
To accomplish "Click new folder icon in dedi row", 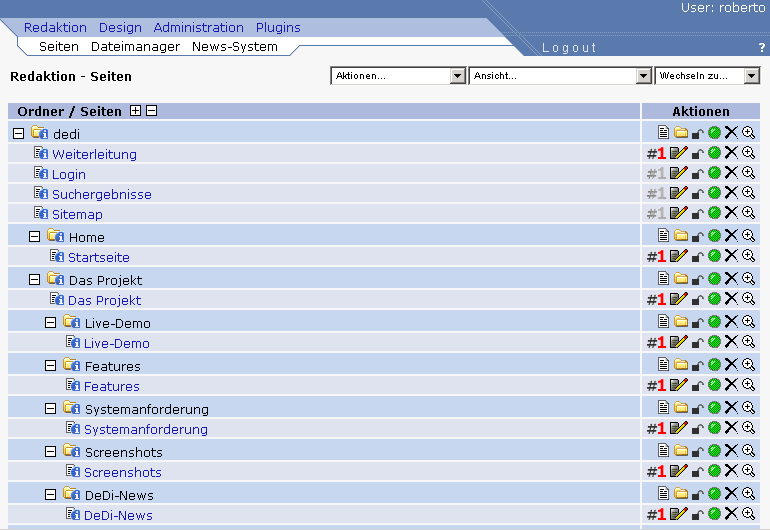I will click(x=681, y=132).
